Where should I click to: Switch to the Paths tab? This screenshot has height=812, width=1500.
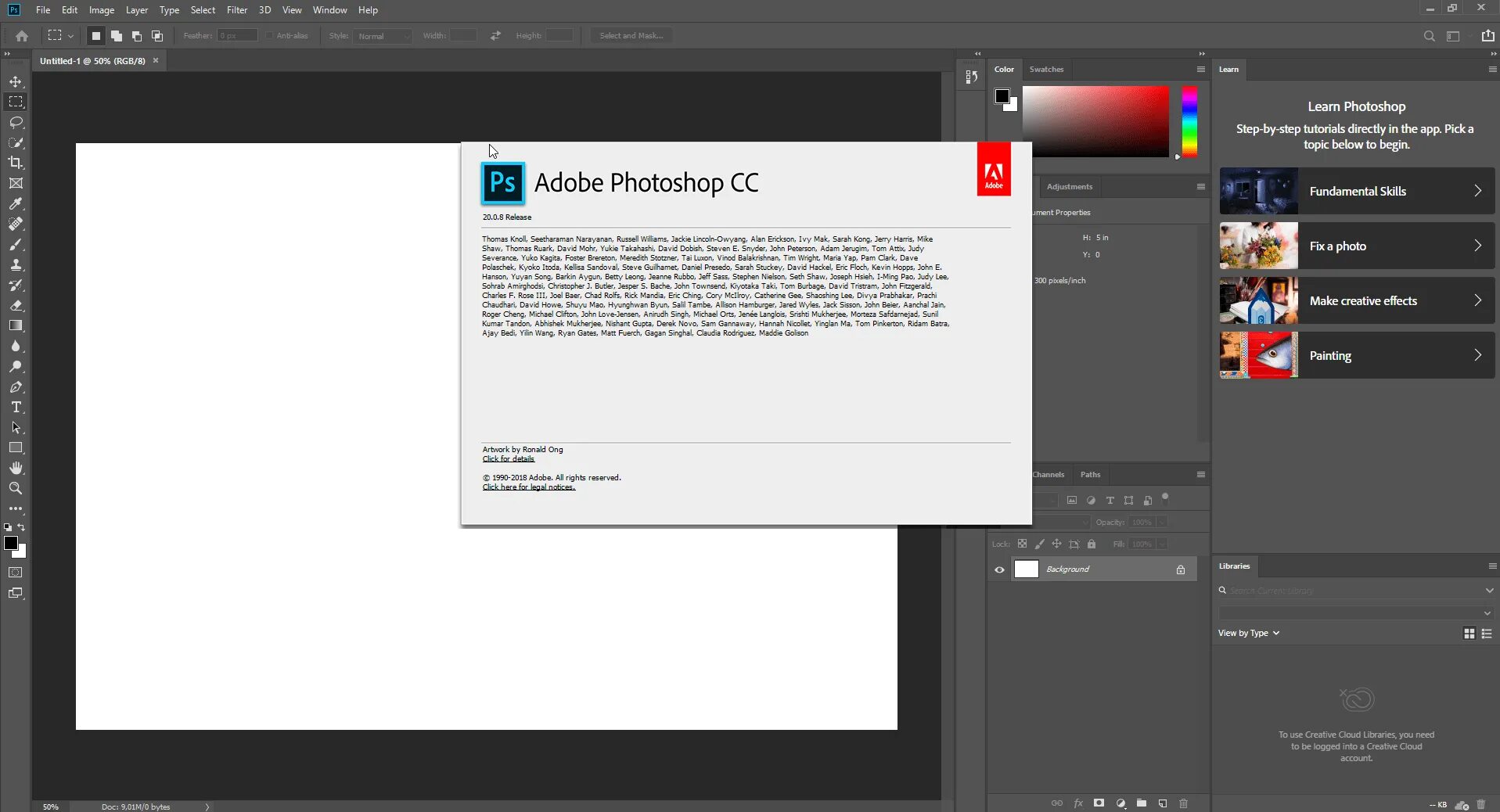(x=1090, y=475)
